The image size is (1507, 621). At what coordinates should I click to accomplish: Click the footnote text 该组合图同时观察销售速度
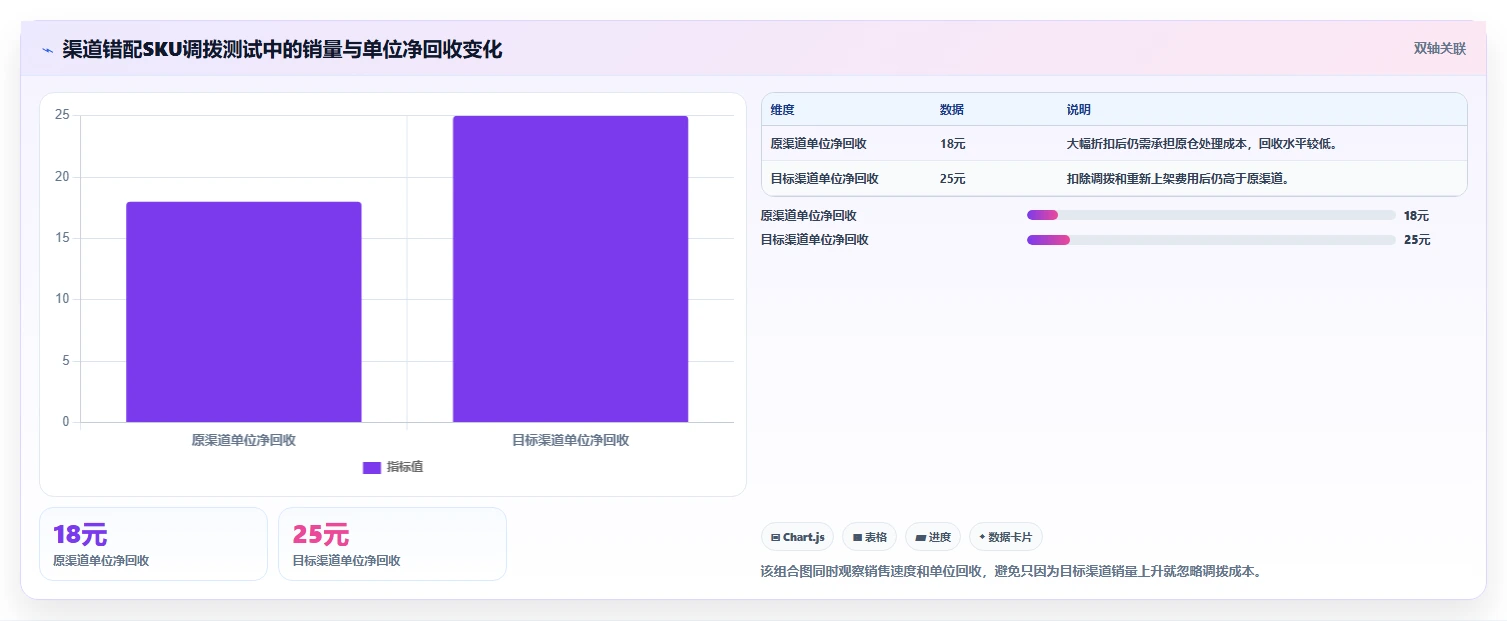tap(1010, 572)
